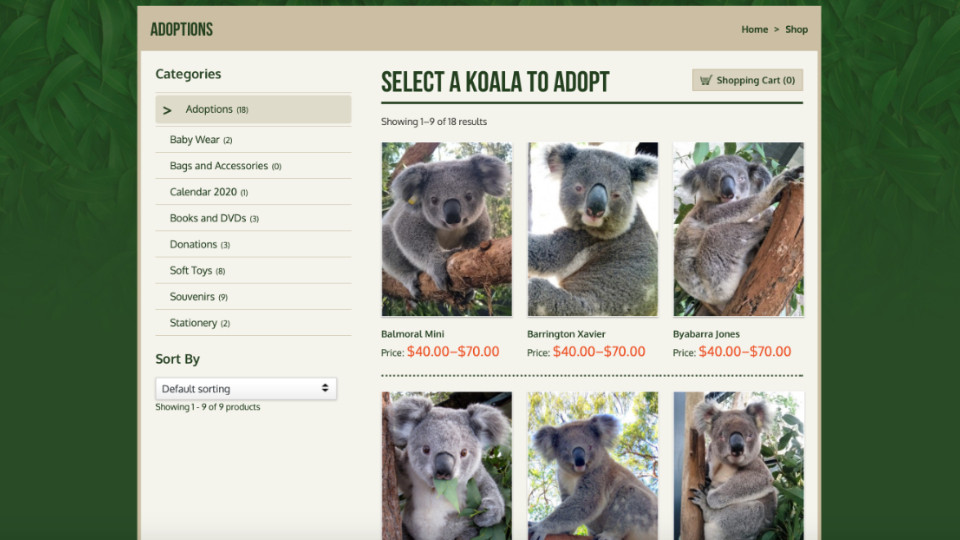Open the Default sorting dropdown

pos(246,388)
